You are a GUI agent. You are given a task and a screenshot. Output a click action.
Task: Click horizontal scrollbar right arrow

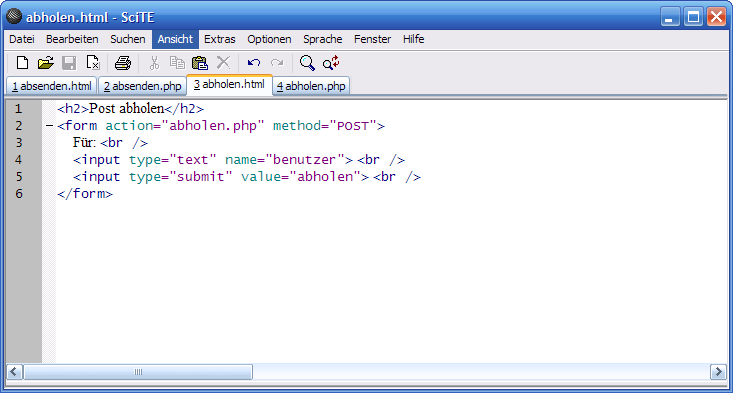(x=718, y=372)
